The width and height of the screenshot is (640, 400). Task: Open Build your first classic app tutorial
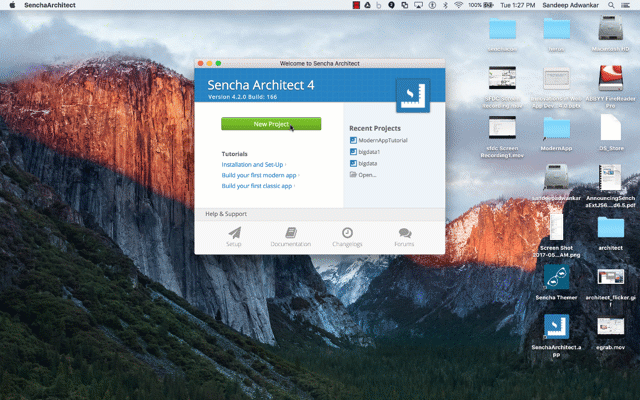point(257,186)
